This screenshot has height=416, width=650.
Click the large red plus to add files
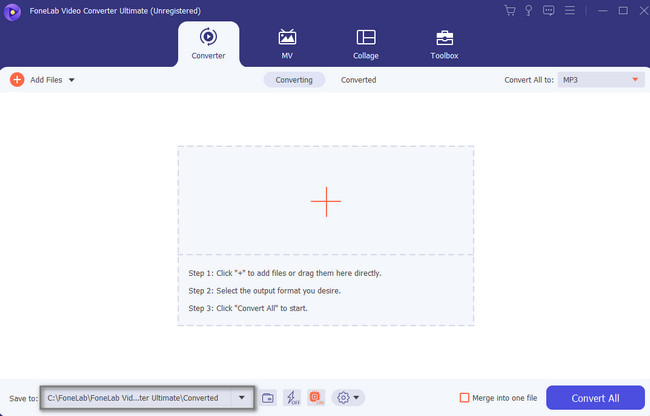326,202
